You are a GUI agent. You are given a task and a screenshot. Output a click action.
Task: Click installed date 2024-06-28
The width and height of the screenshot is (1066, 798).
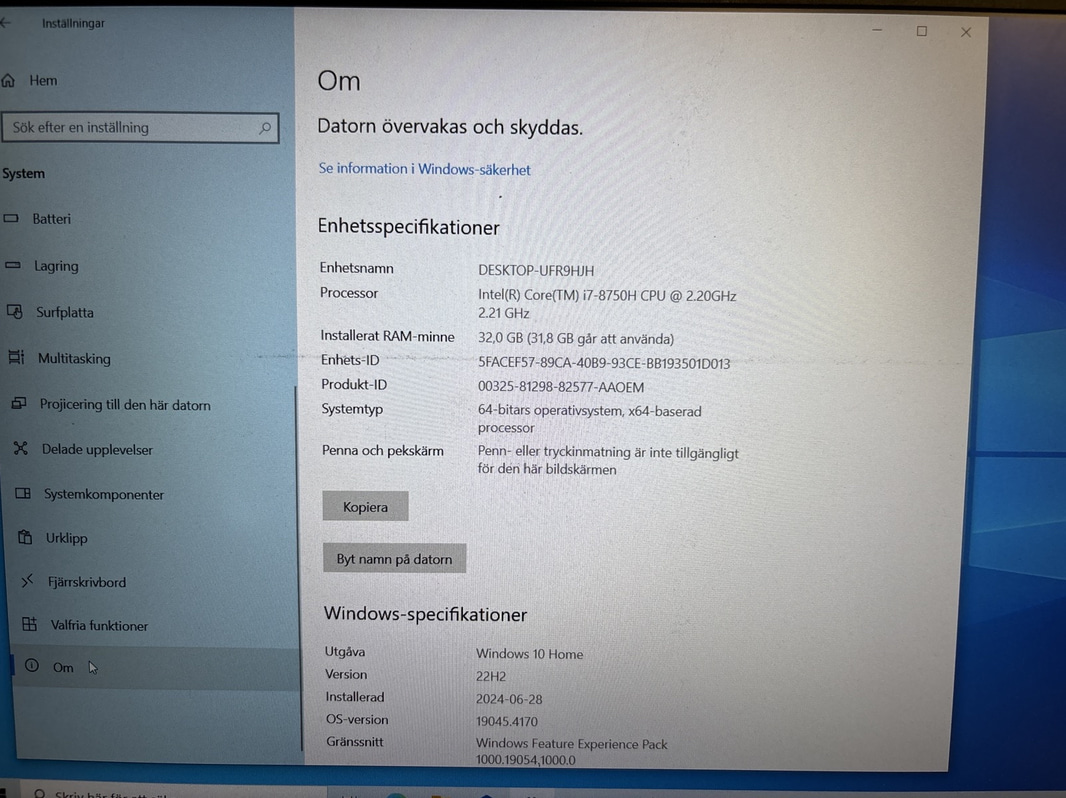coord(509,699)
